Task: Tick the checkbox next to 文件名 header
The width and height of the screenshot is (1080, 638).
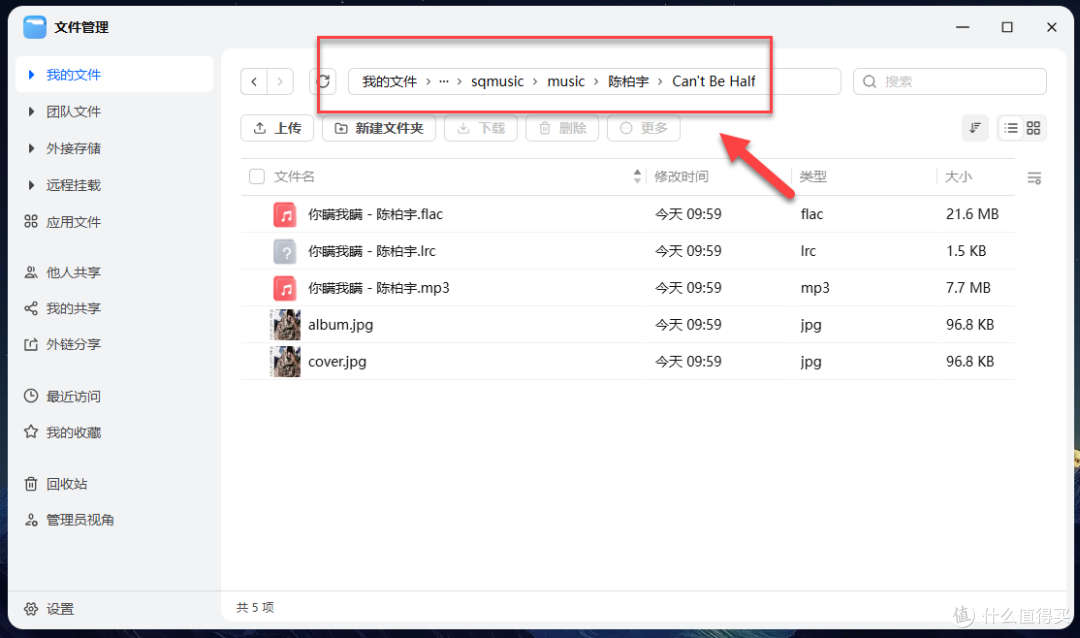Action: pyautogui.click(x=256, y=176)
